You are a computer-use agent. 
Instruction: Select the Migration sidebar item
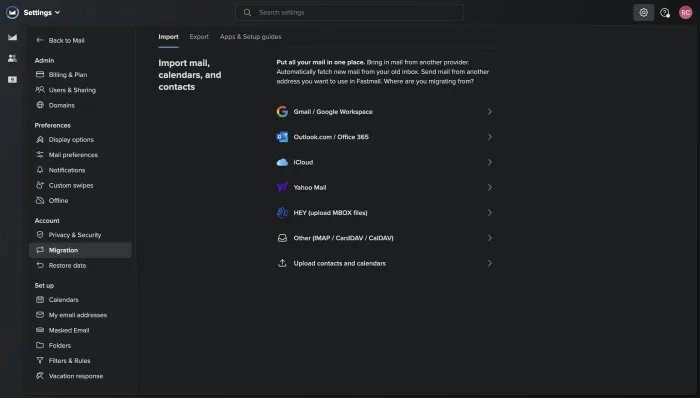(80, 250)
